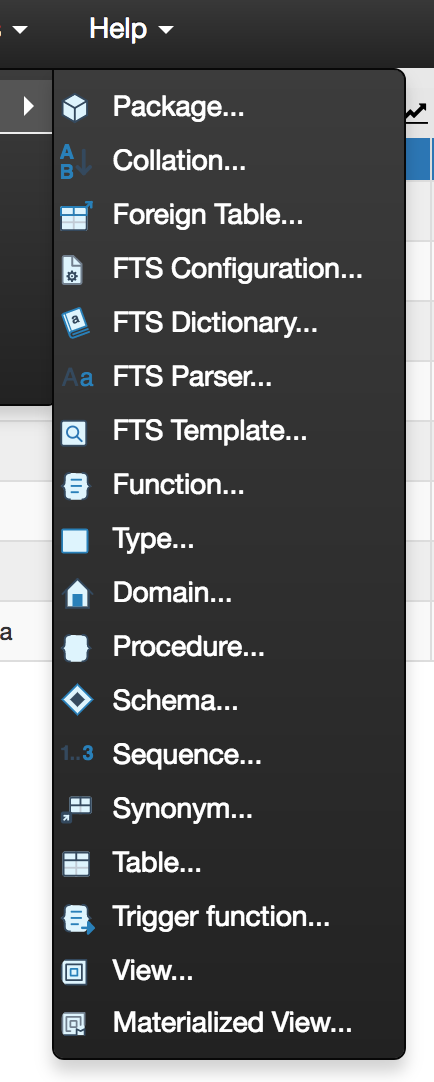Open the Help menu dropdown

(x=131, y=29)
